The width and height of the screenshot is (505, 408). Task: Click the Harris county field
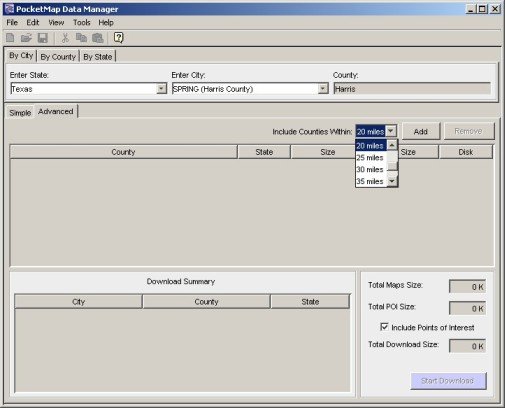point(412,89)
